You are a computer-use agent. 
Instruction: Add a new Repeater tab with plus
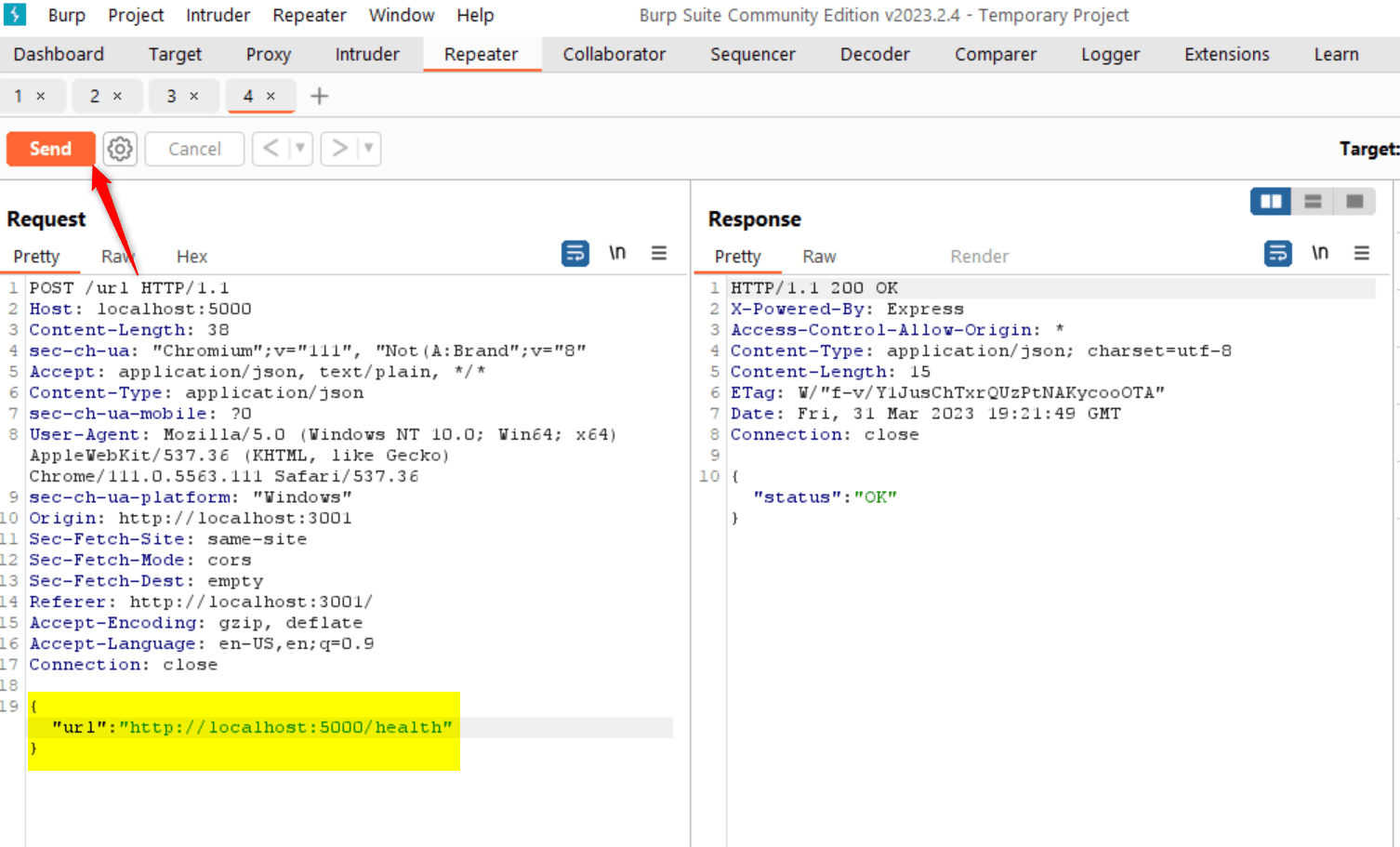(x=319, y=97)
